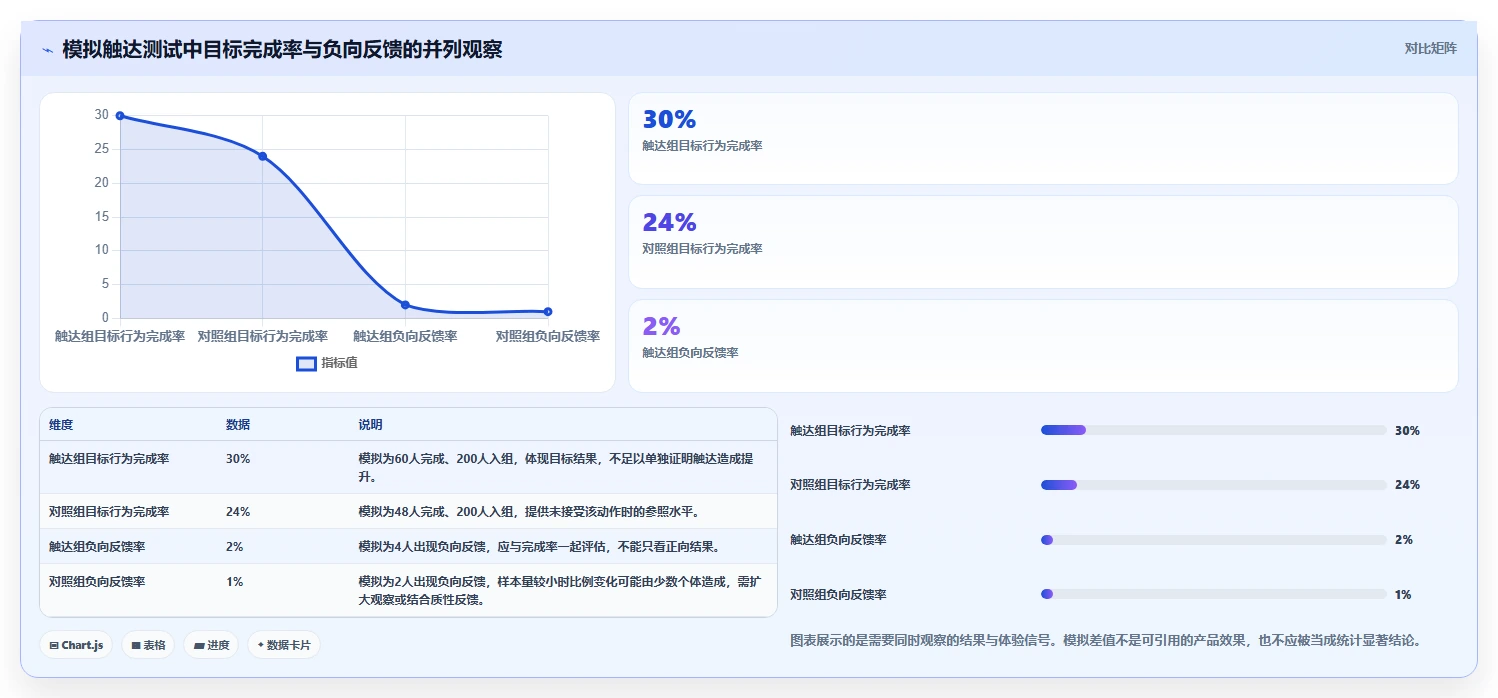
Task: Click the 进度 chip
Action: [211, 645]
